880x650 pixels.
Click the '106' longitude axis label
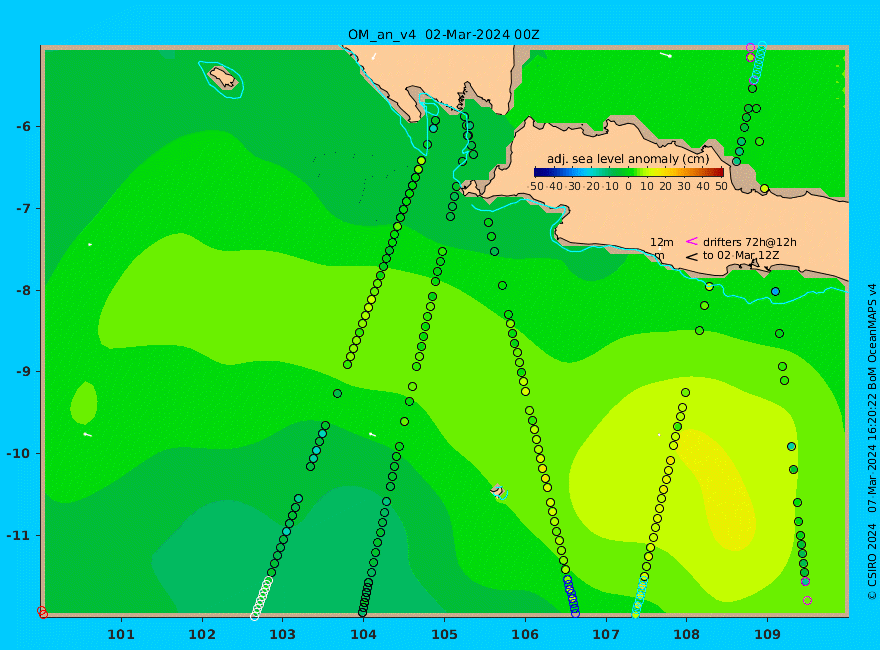coord(525,635)
